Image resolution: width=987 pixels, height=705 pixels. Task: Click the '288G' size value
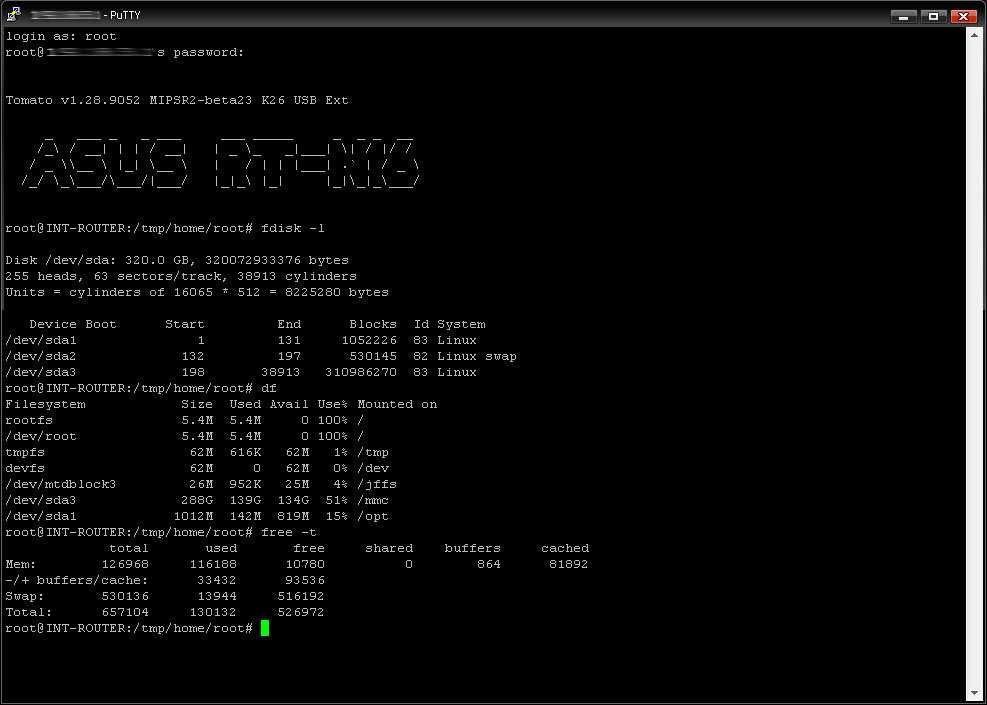(x=197, y=501)
